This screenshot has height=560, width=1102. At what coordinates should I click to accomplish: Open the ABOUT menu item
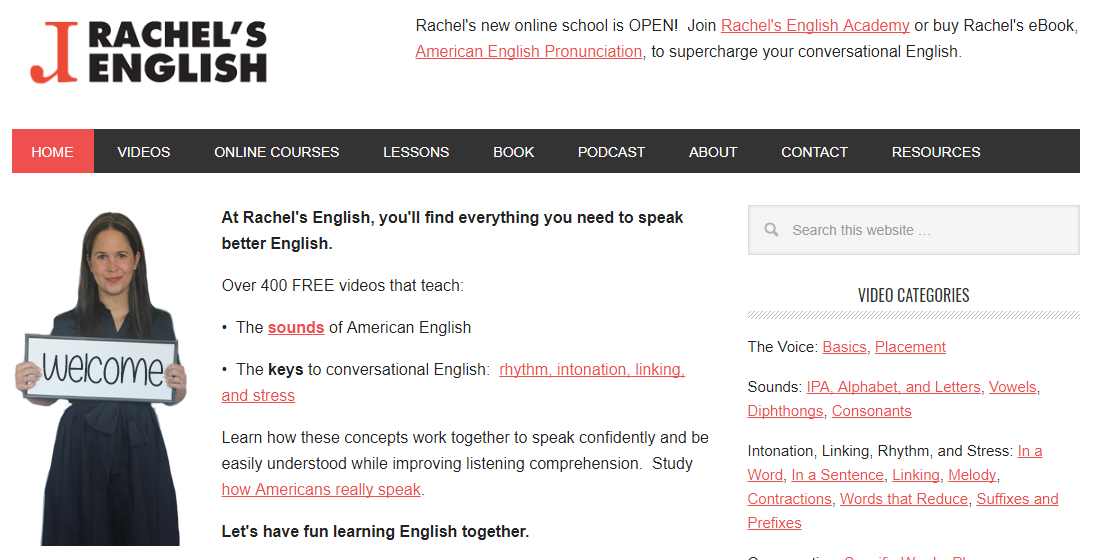[713, 152]
